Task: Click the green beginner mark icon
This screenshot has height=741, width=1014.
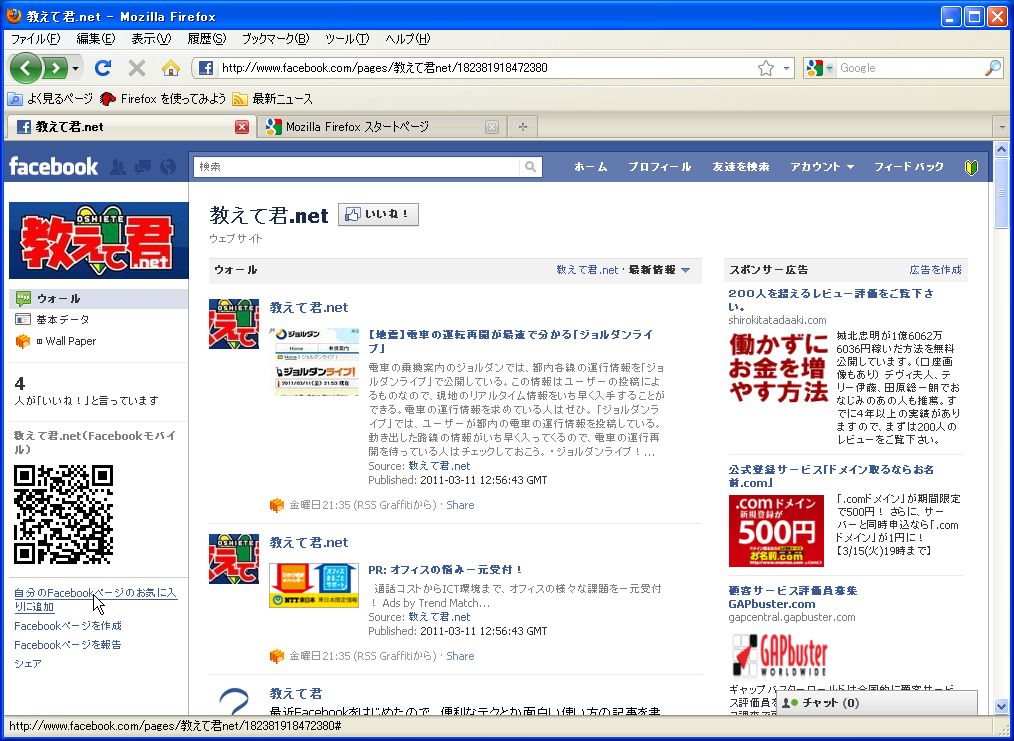Action: tap(971, 167)
